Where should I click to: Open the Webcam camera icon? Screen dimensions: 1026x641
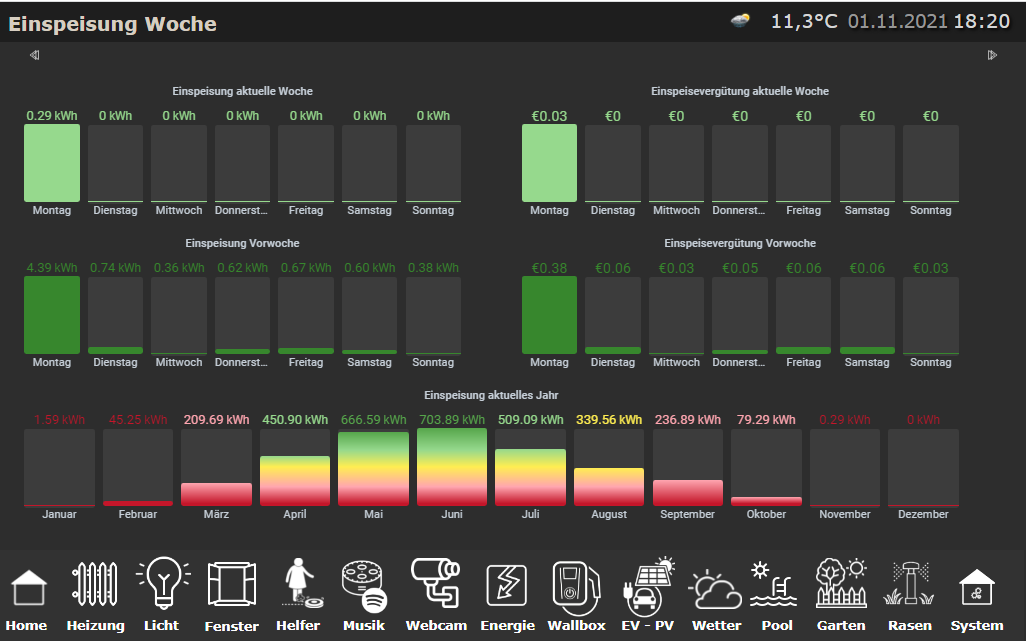pos(435,582)
